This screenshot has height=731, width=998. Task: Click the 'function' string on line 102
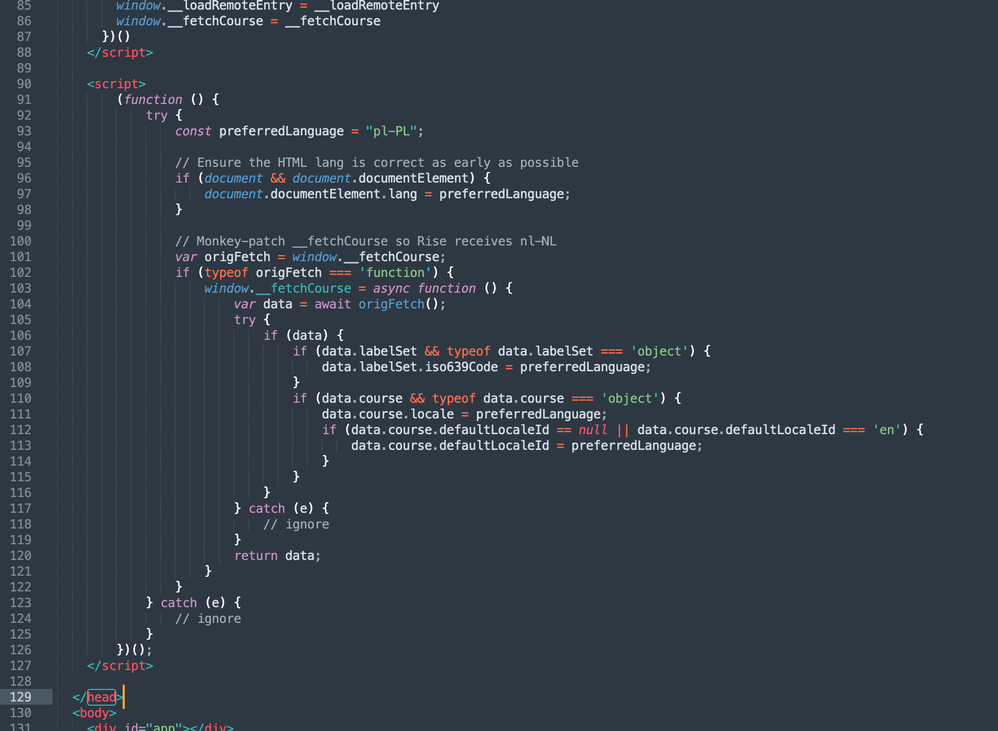pyautogui.click(x=395, y=272)
